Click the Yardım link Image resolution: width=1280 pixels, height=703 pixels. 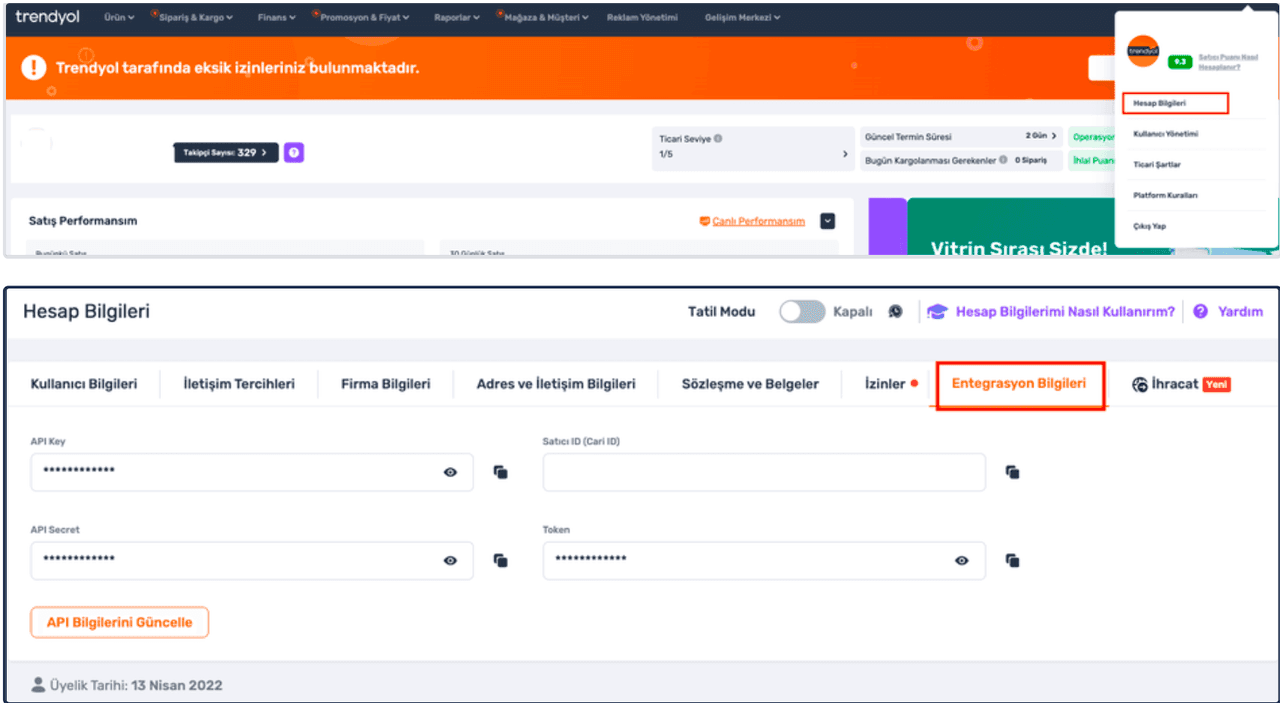(x=1240, y=312)
